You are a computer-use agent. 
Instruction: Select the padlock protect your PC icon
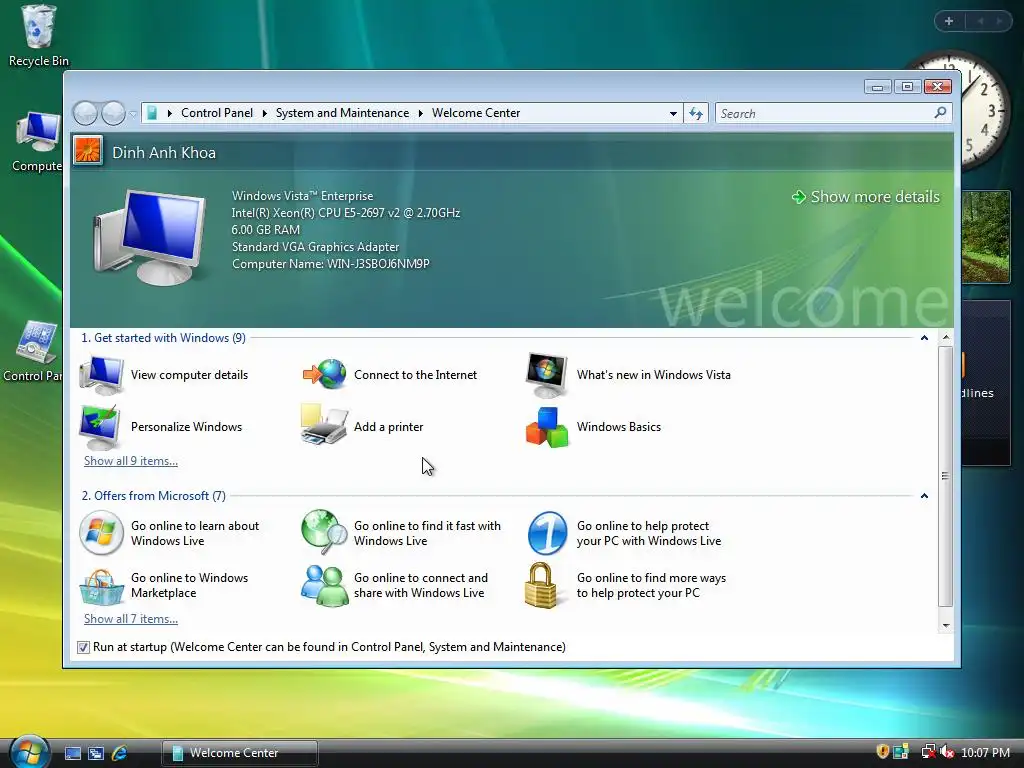pos(541,585)
